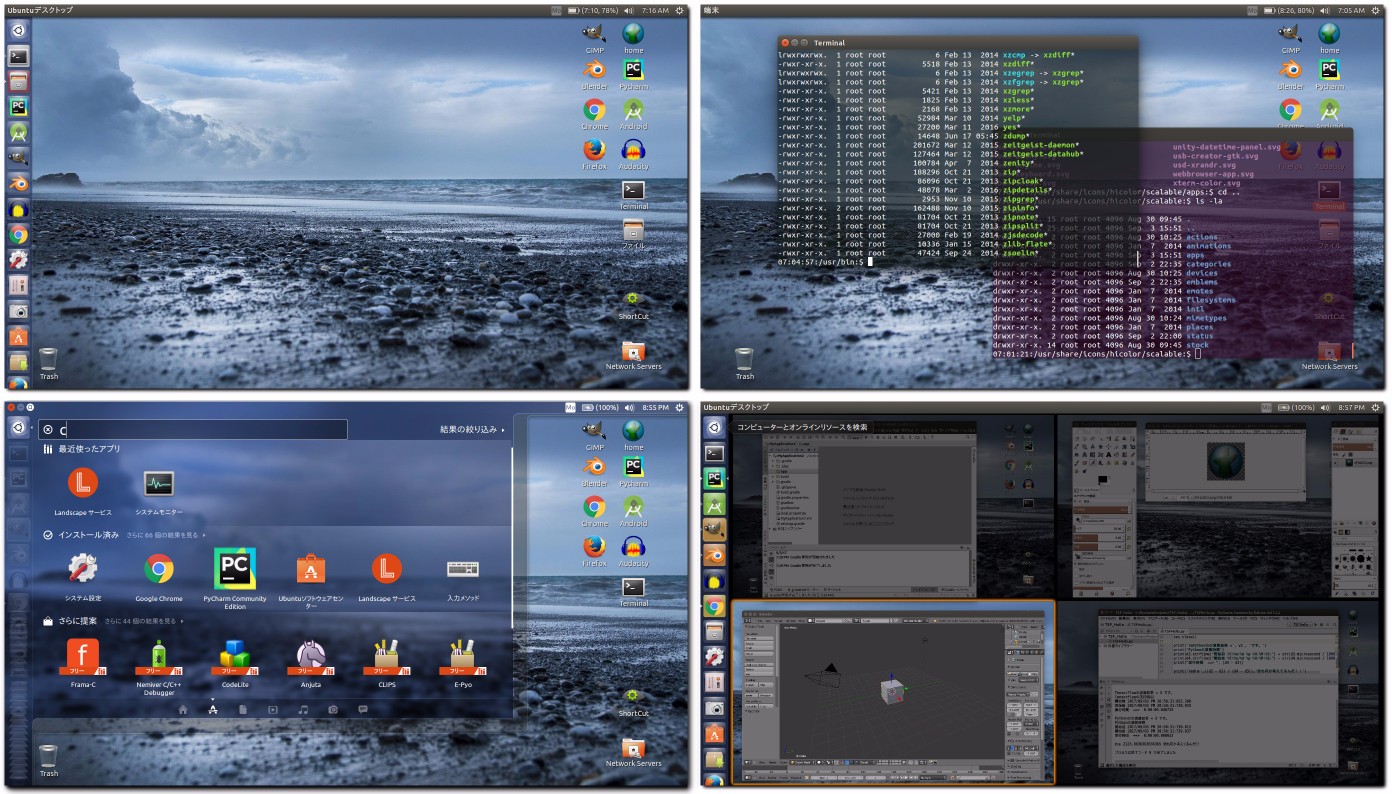Select the Android Studio workspace thumbnail in switcher
Viewport: 1392px width, 794px height.
[893, 507]
